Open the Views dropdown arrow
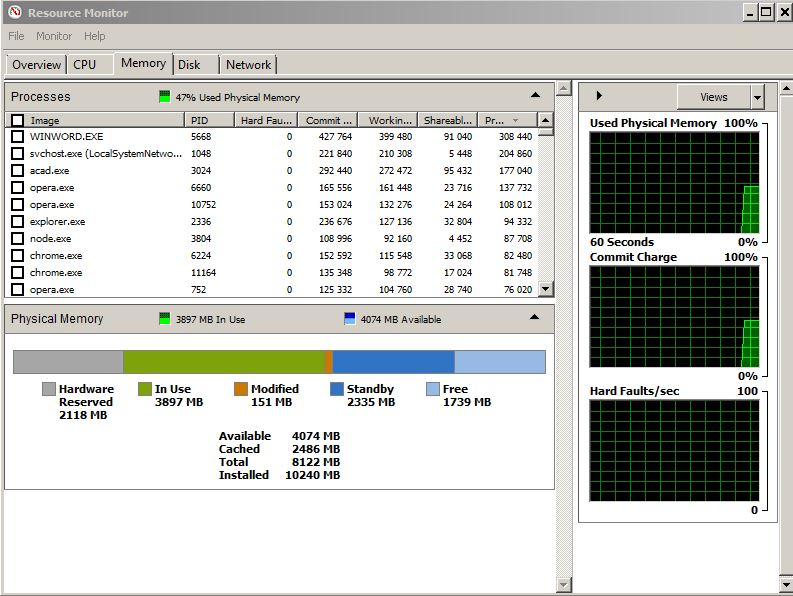The width and height of the screenshot is (793, 596). click(757, 97)
